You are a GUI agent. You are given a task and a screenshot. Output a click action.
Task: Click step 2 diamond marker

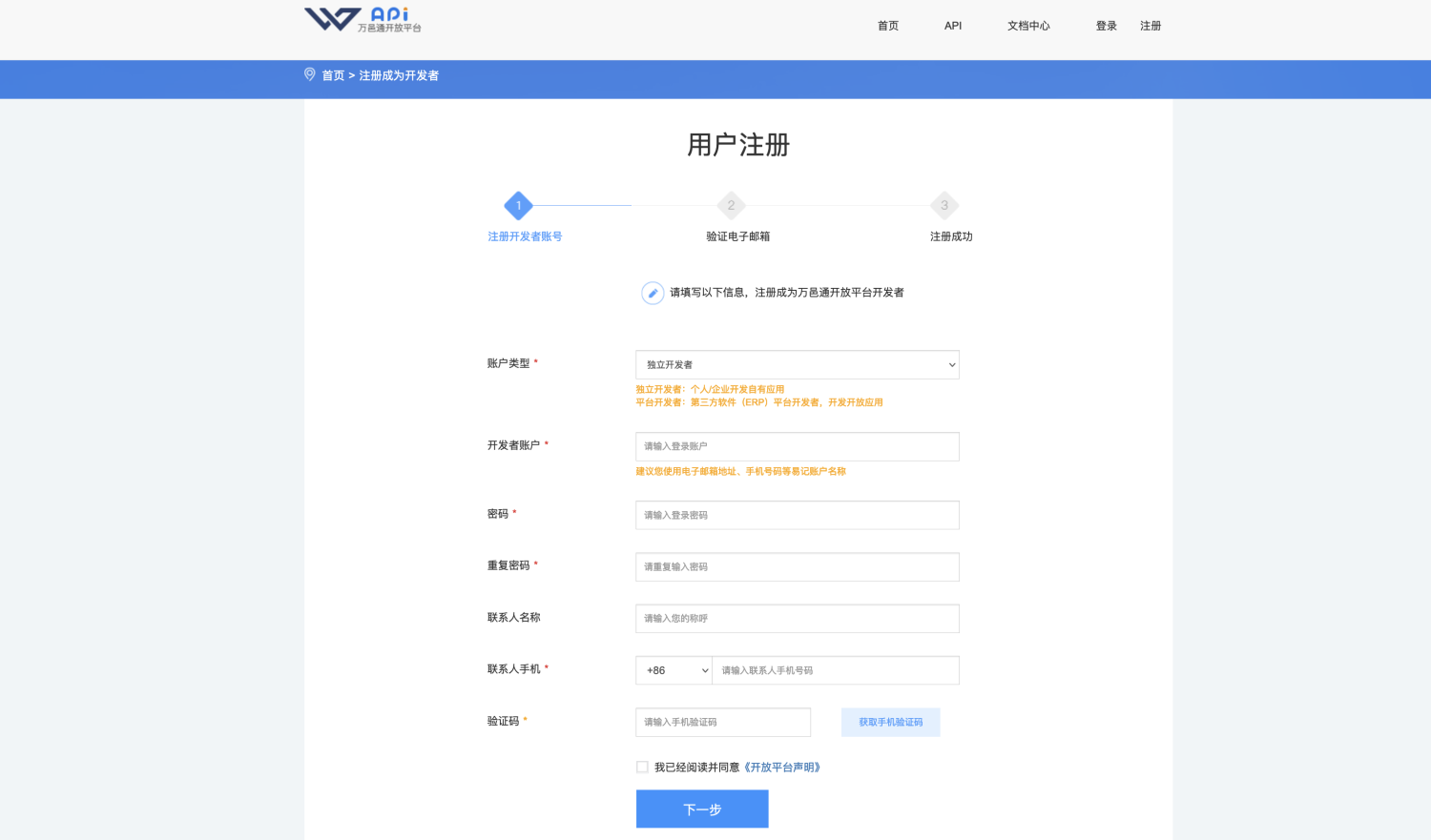coord(731,205)
